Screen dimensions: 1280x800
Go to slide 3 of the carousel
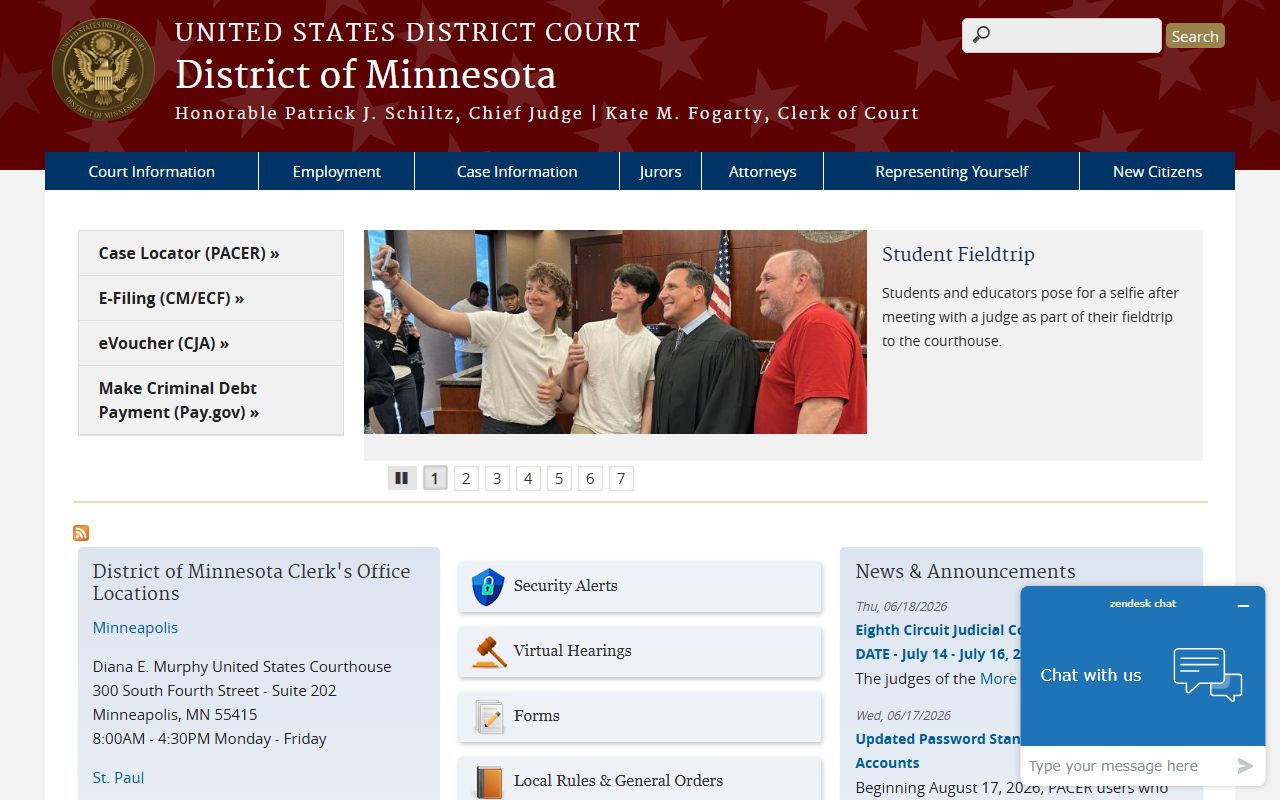[x=497, y=478]
